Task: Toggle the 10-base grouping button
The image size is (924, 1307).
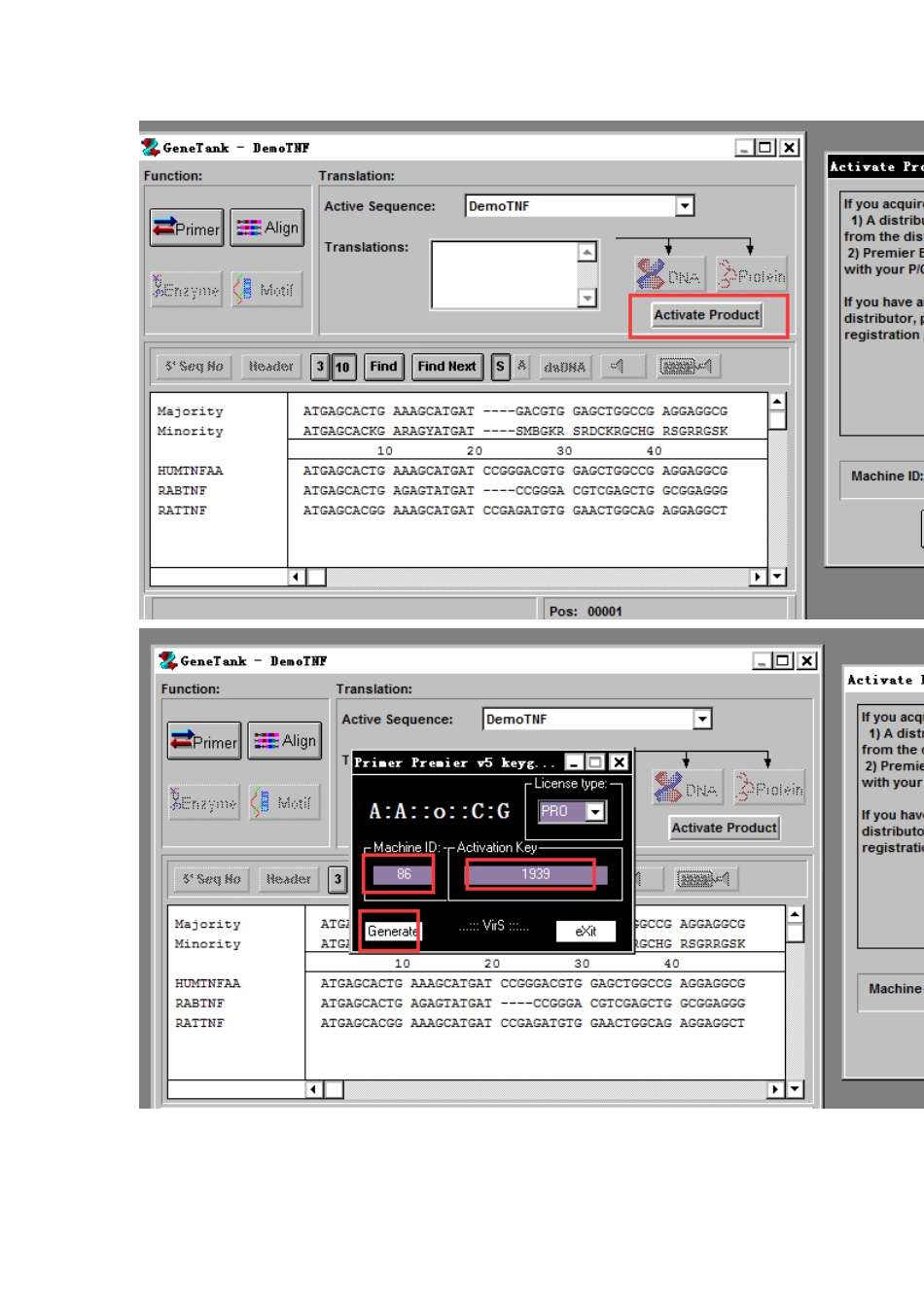Action: (342, 367)
